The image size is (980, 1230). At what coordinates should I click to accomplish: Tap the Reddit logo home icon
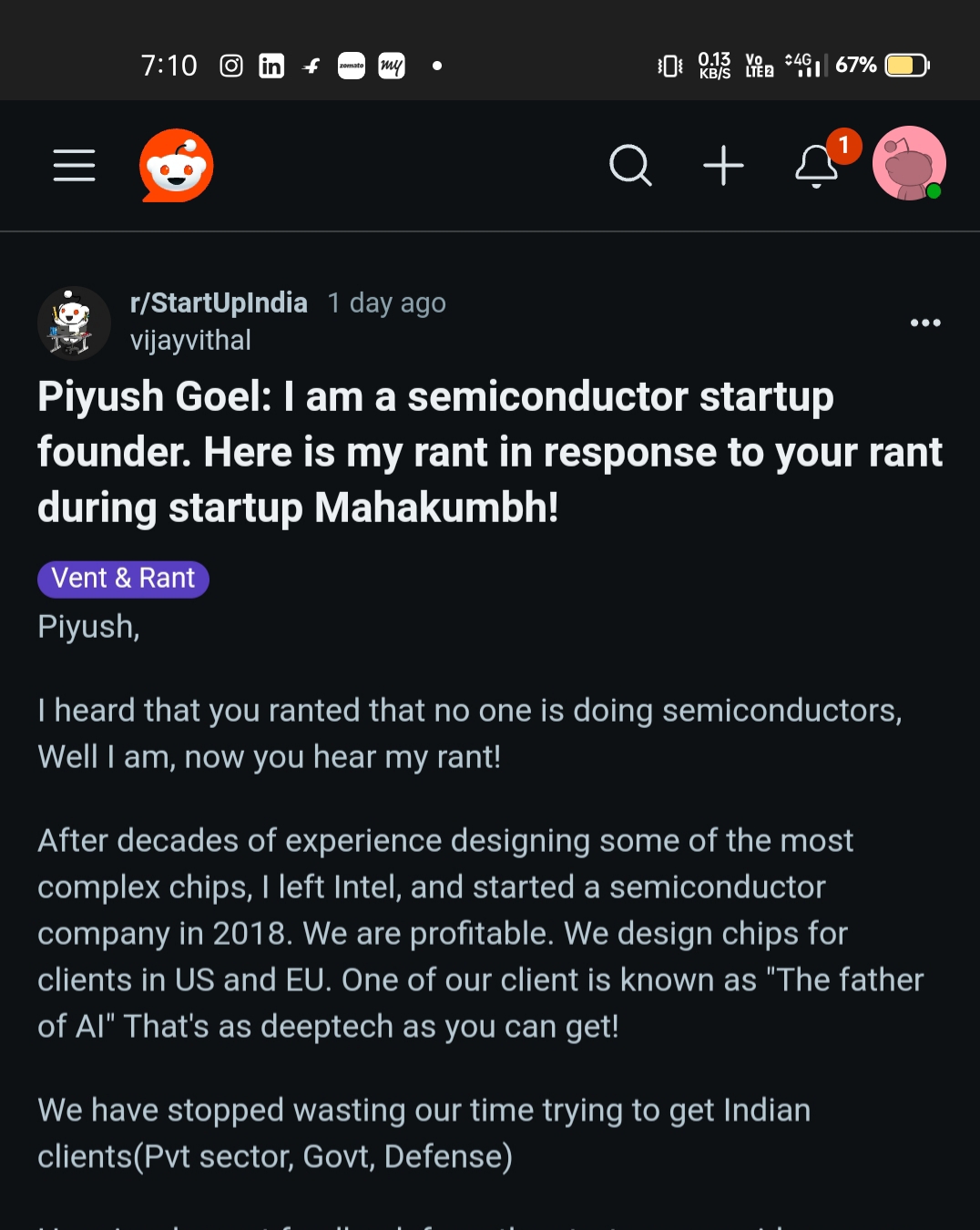[x=176, y=165]
